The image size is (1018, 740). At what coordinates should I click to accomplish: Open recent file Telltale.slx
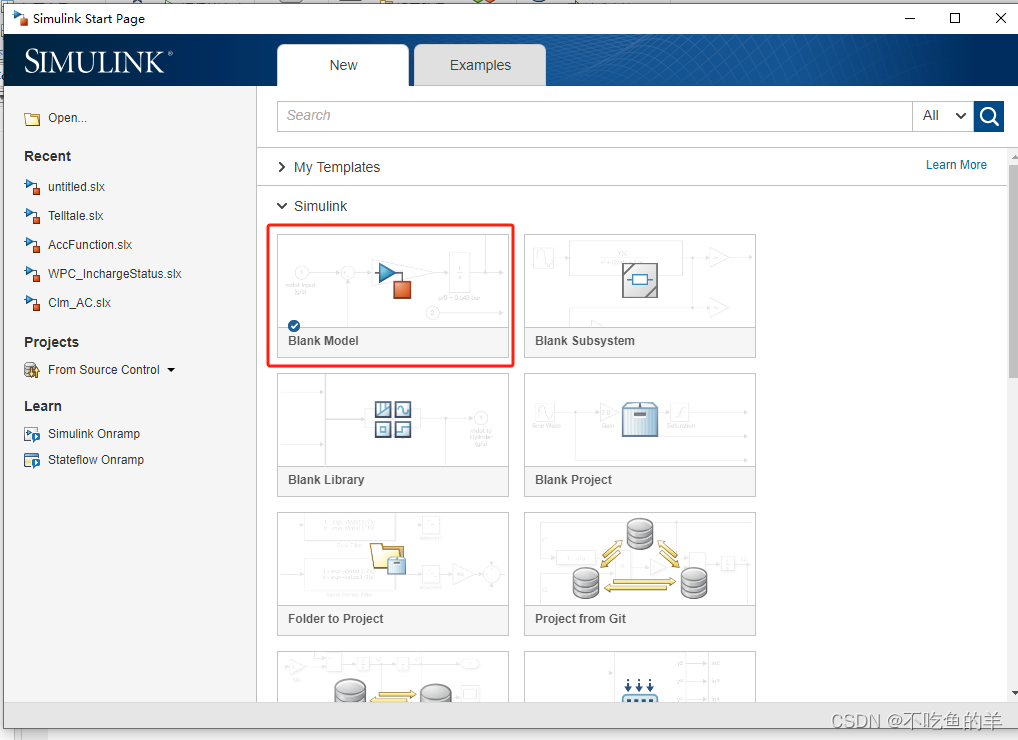coord(75,216)
